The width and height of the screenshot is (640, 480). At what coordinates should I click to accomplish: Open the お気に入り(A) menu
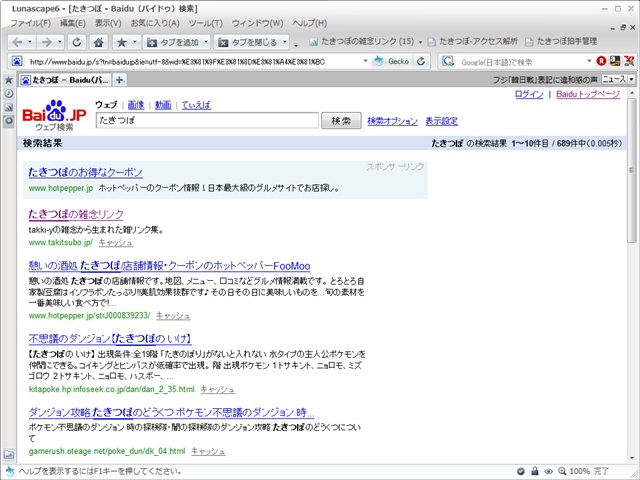[x=155, y=23]
